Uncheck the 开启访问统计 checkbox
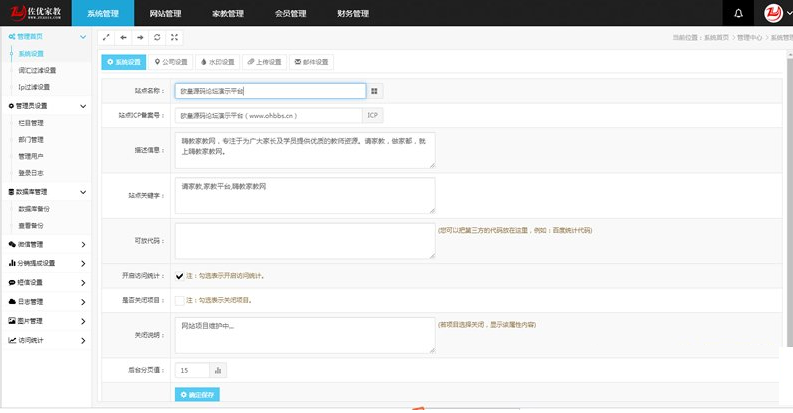The height and width of the screenshot is (413, 793). [180, 276]
